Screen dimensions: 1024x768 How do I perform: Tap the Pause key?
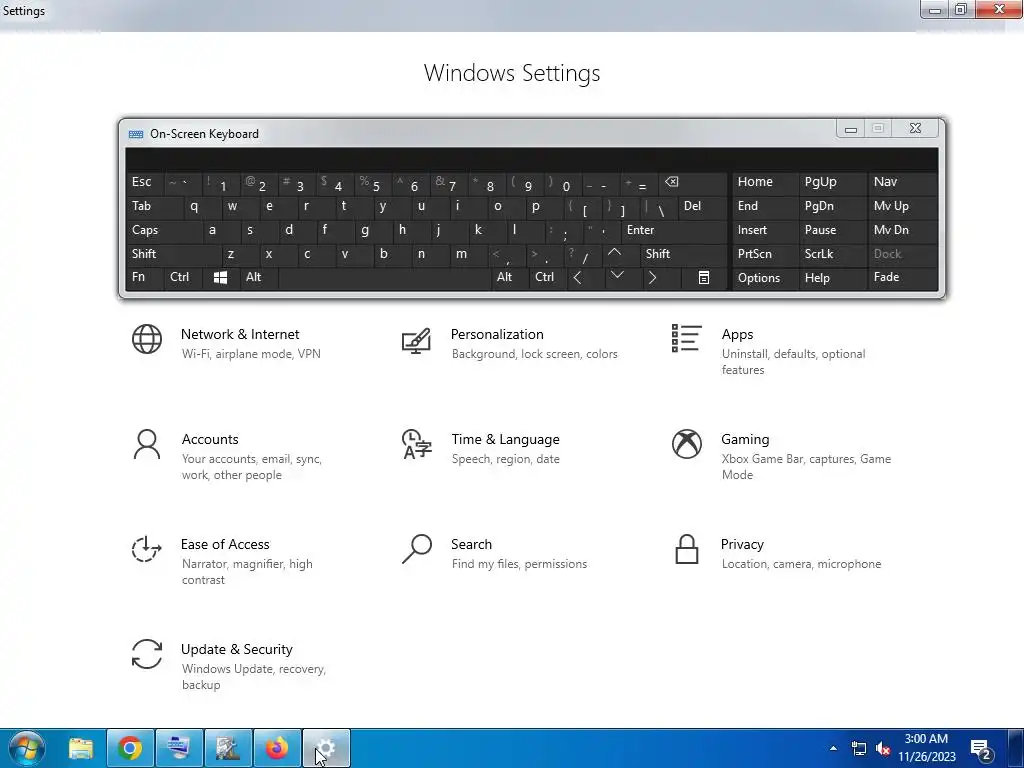point(833,230)
